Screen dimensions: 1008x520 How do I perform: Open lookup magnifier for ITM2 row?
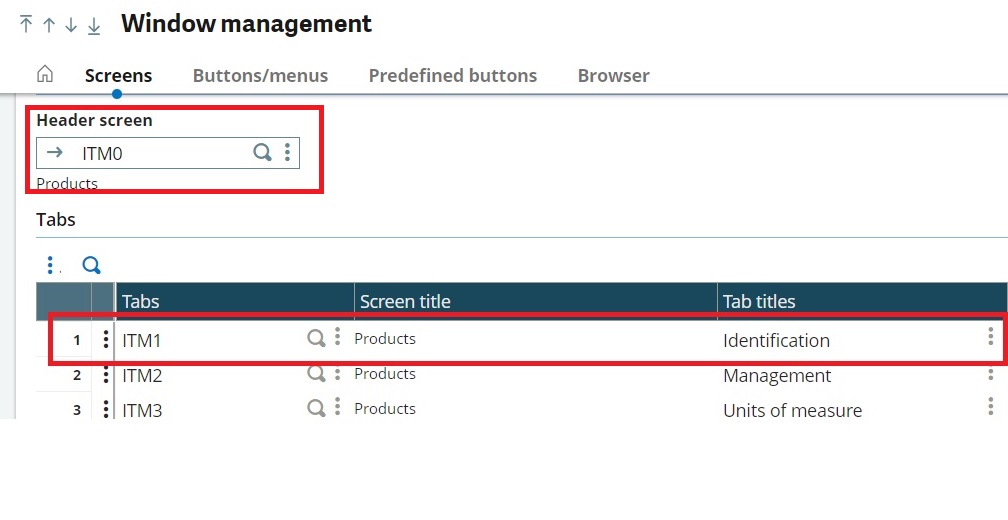pyautogui.click(x=316, y=374)
